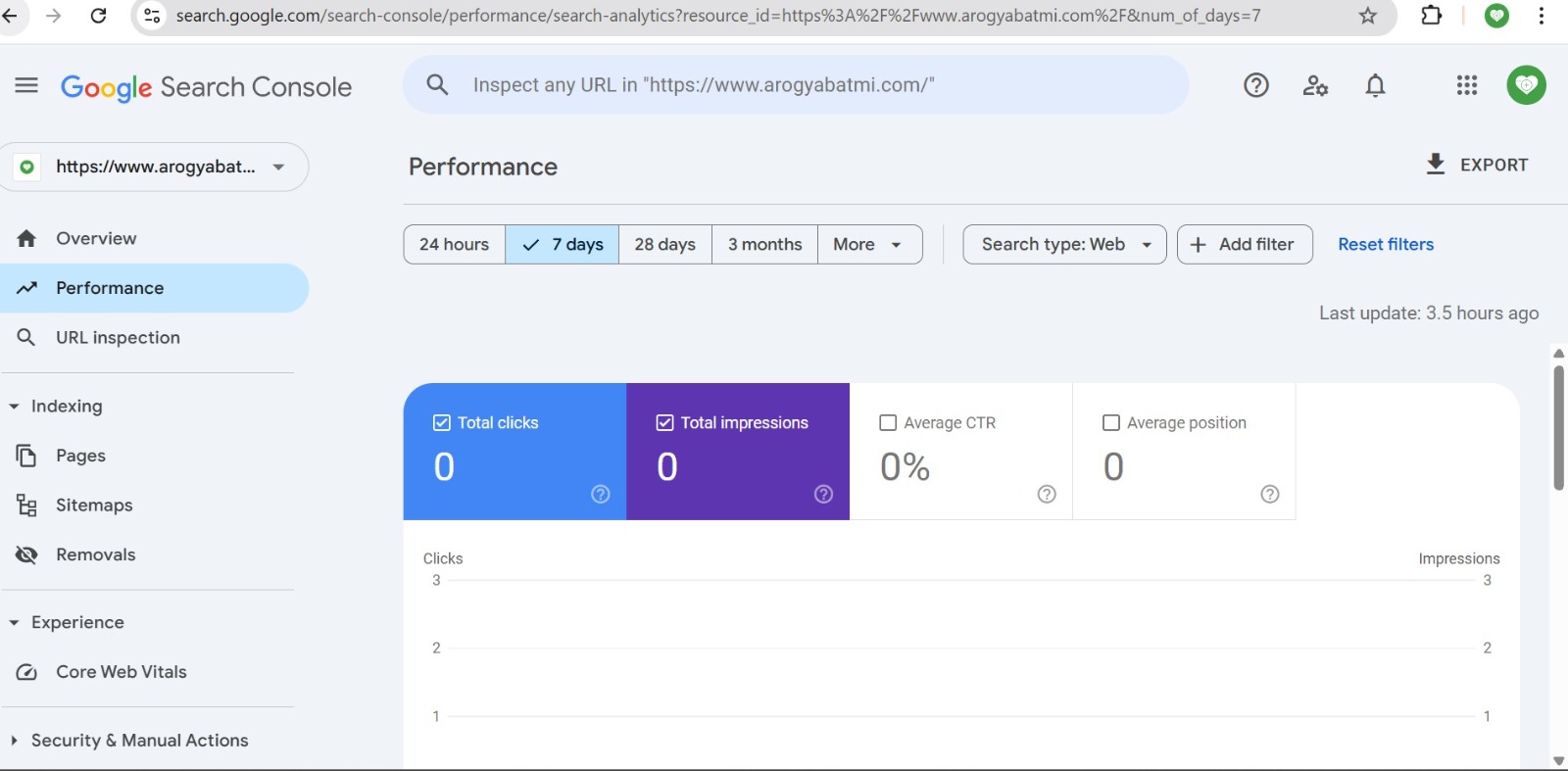Uncheck the Total impressions checkbox
The image size is (1568, 771).
pyautogui.click(x=664, y=422)
